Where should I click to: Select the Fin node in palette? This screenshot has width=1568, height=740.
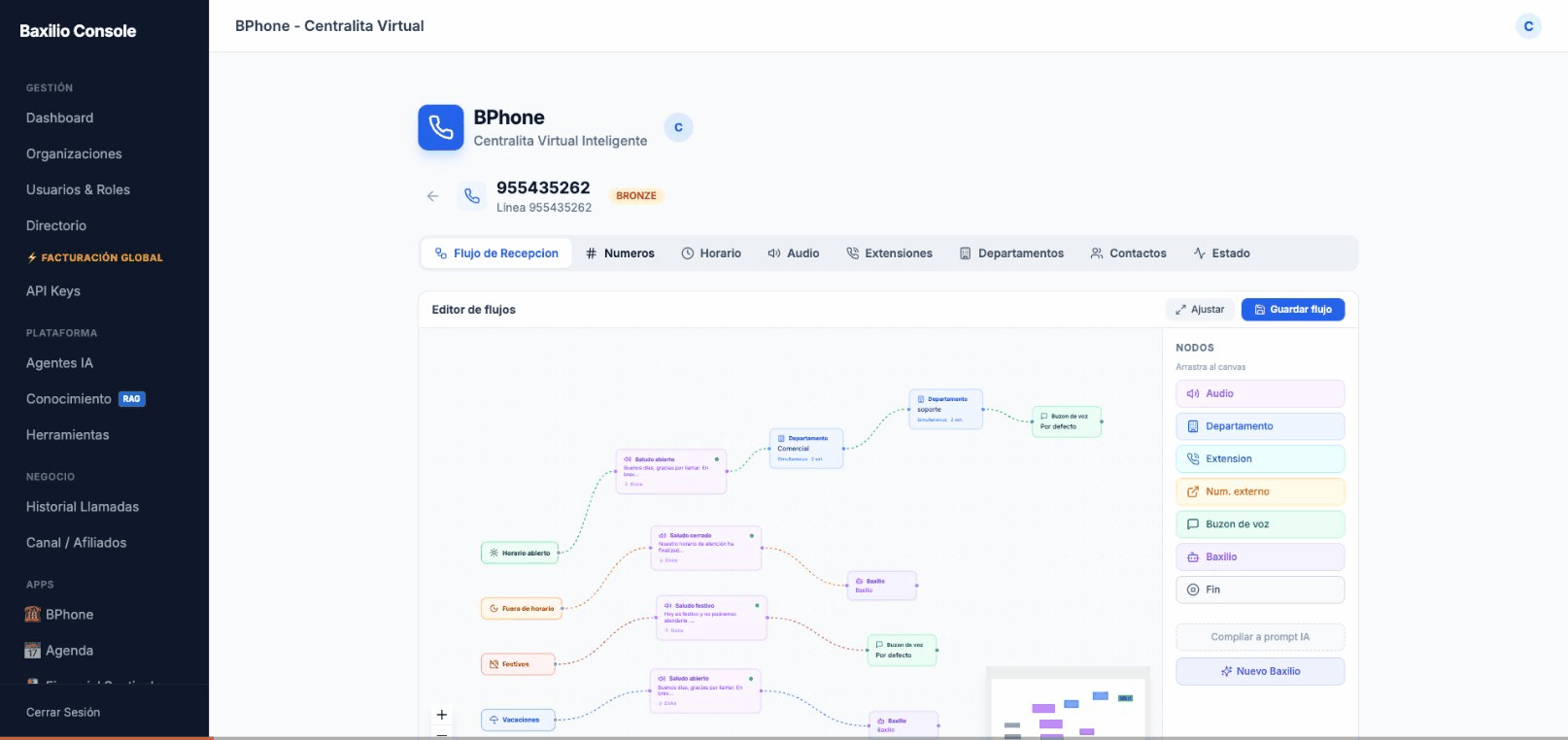click(1260, 589)
